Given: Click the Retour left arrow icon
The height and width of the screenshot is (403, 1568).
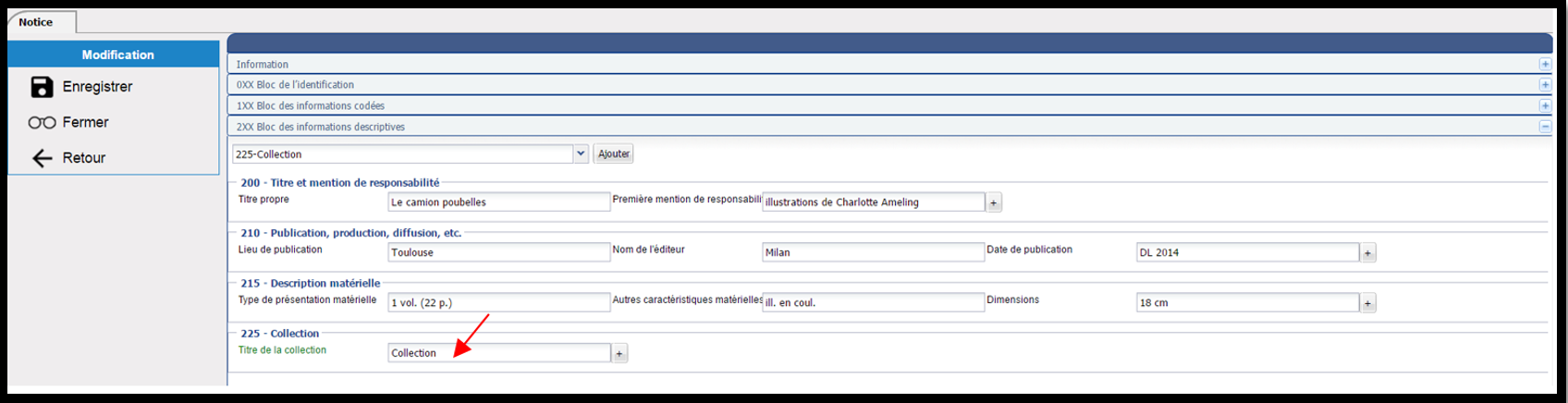Looking at the screenshot, I should (42, 158).
